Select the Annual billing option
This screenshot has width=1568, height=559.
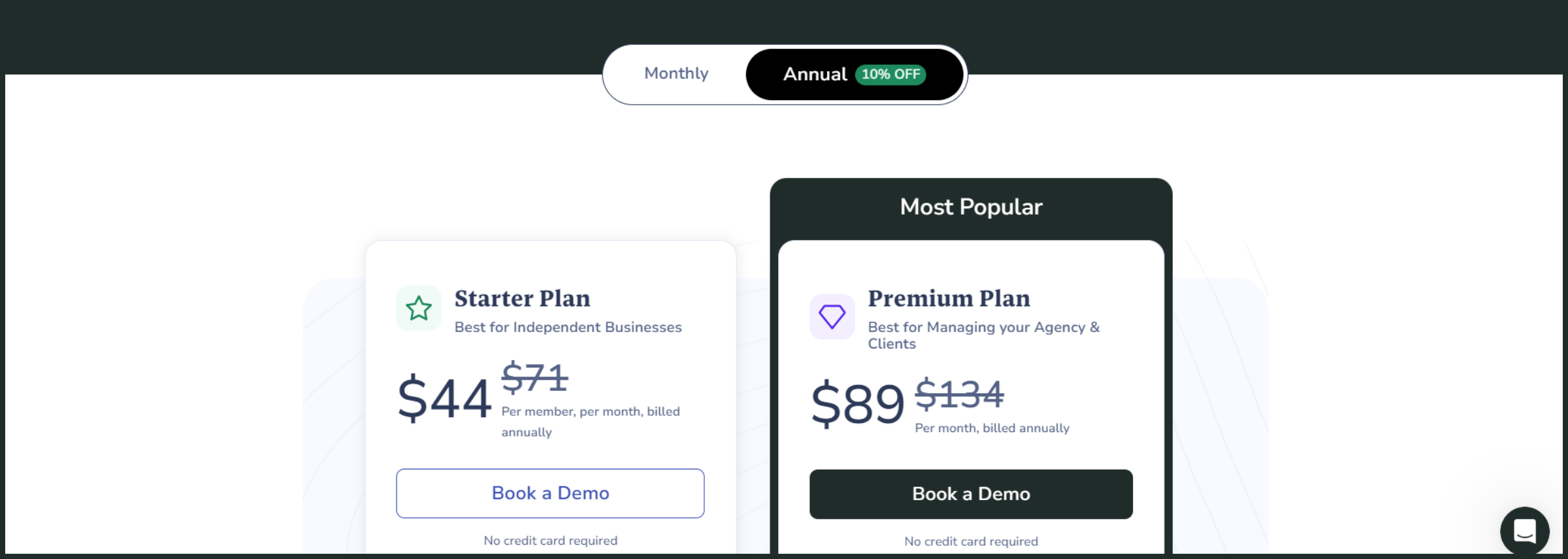pos(815,75)
